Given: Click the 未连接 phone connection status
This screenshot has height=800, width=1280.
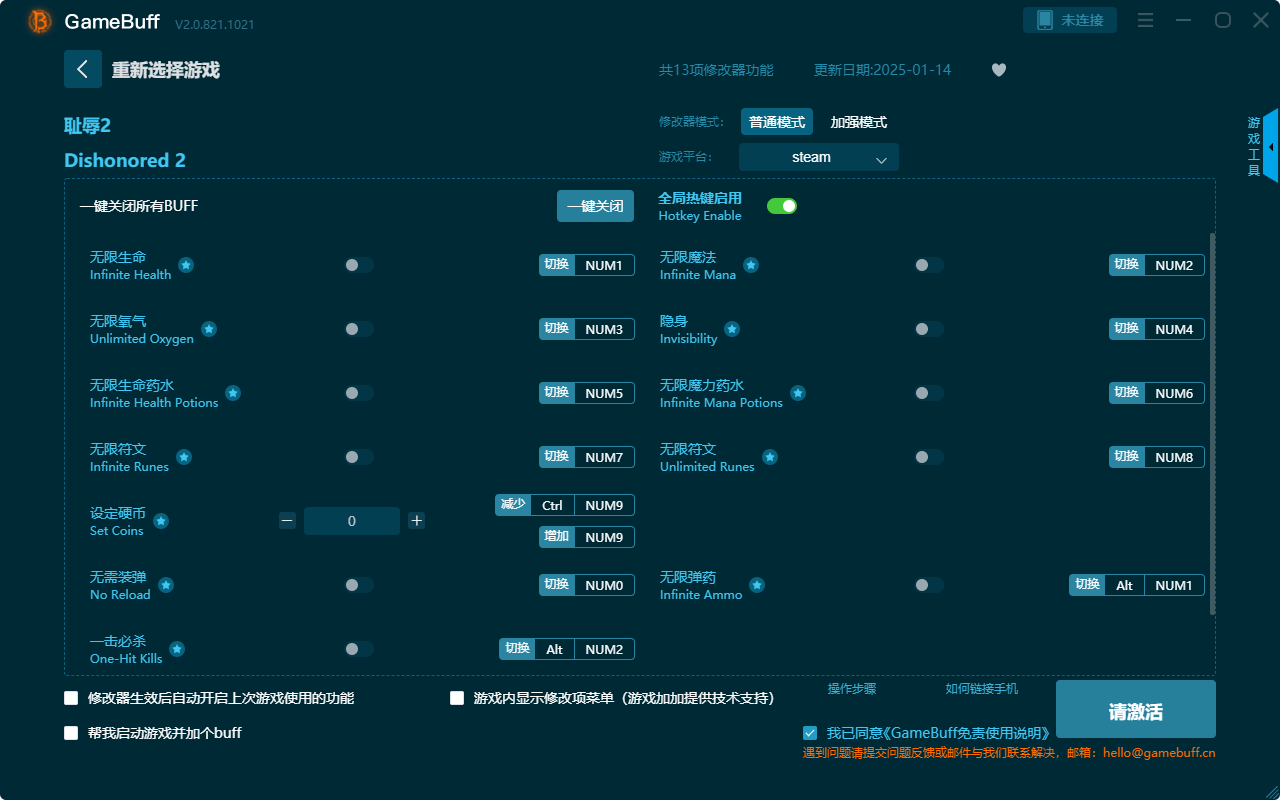Looking at the screenshot, I should [x=1070, y=19].
